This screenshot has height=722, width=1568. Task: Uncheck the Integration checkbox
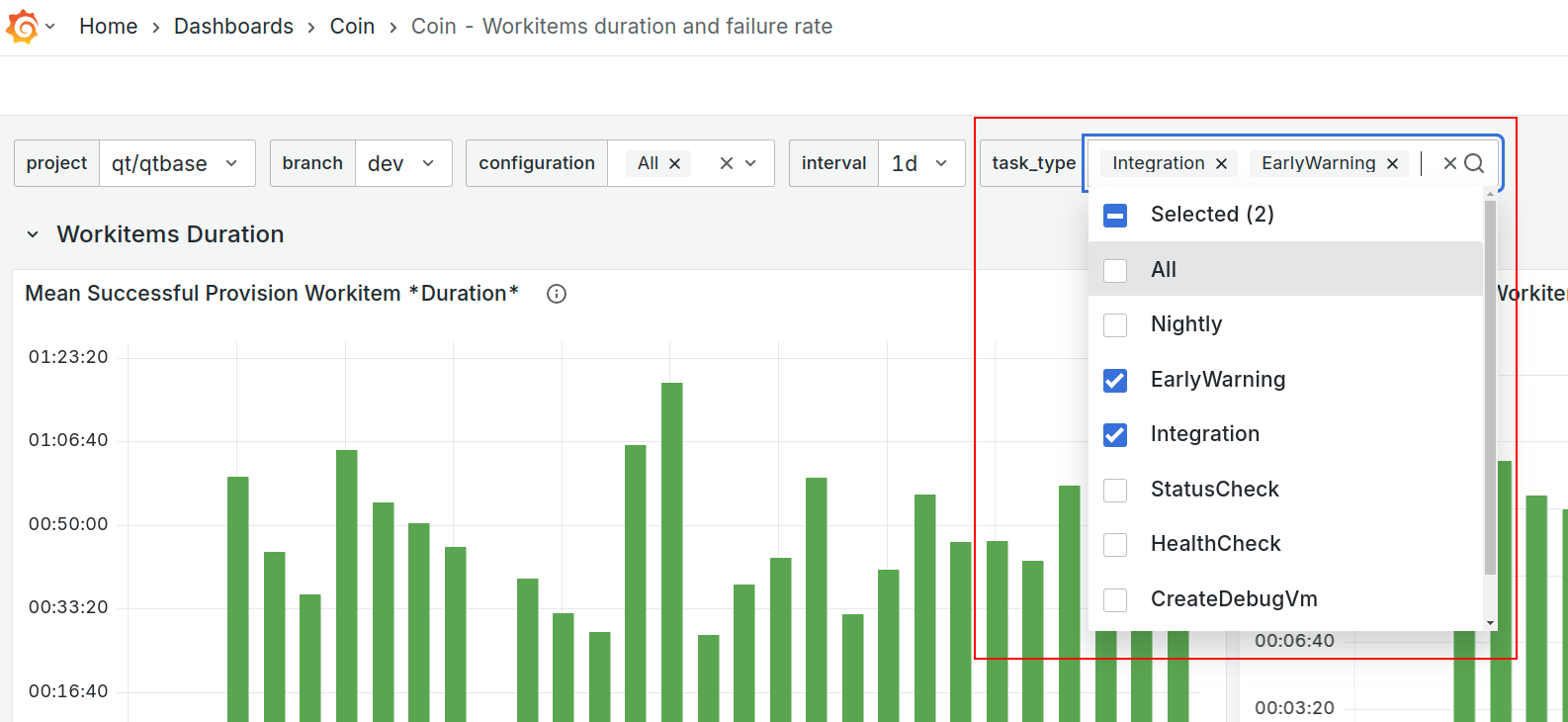1115,435
